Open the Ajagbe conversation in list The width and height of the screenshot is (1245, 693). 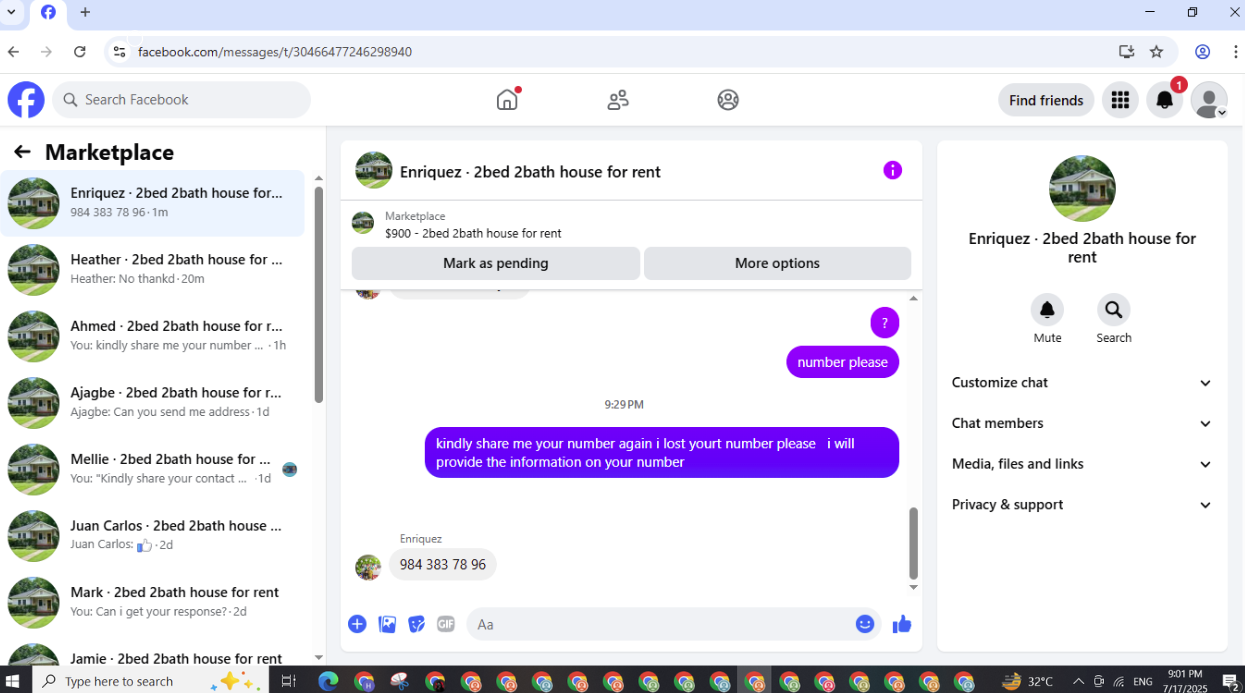point(153,402)
